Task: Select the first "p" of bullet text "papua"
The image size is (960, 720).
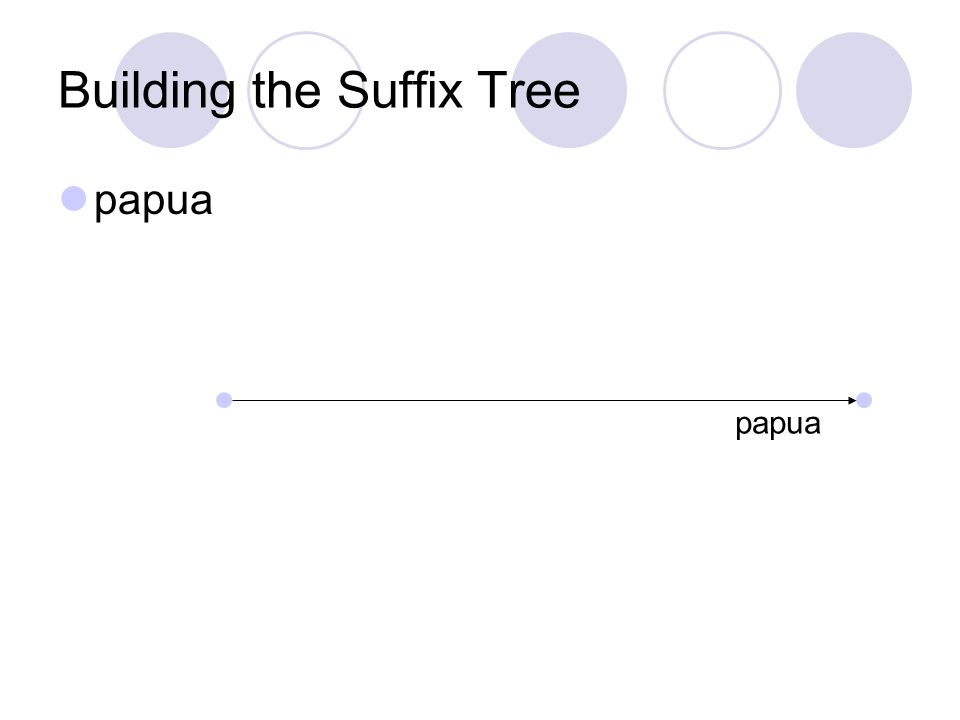Action: click(105, 204)
